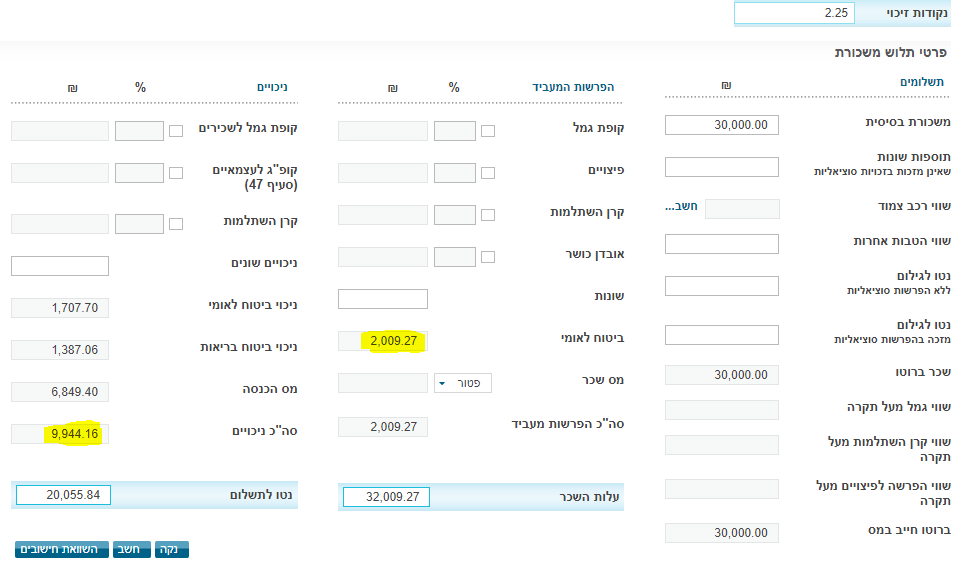Click the נטו לגילום ללא הפרשות field

pyautogui.click(x=721, y=286)
